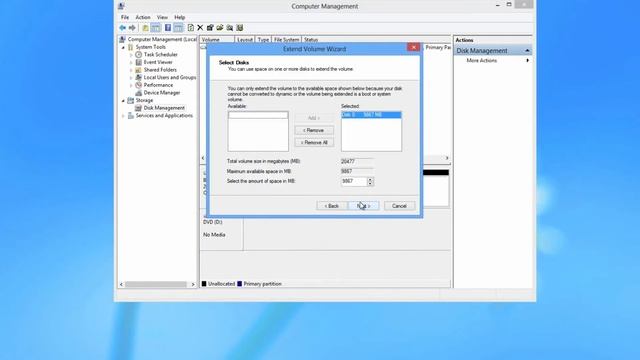Click the Available disks list box
This screenshot has height=360, width=640.
click(258, 131)
